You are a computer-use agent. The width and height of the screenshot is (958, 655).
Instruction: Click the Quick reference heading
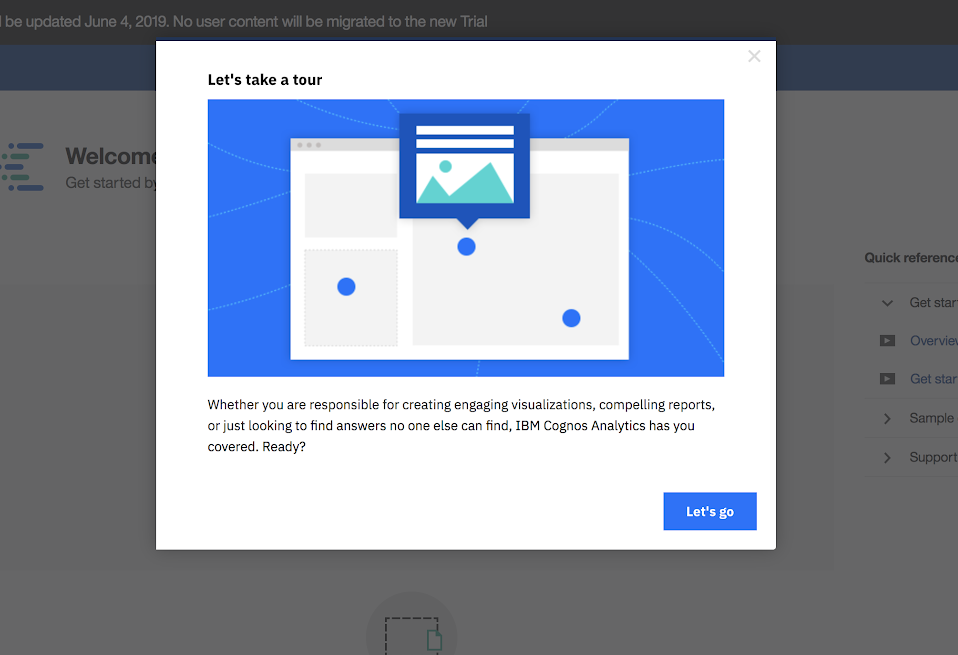911,258
